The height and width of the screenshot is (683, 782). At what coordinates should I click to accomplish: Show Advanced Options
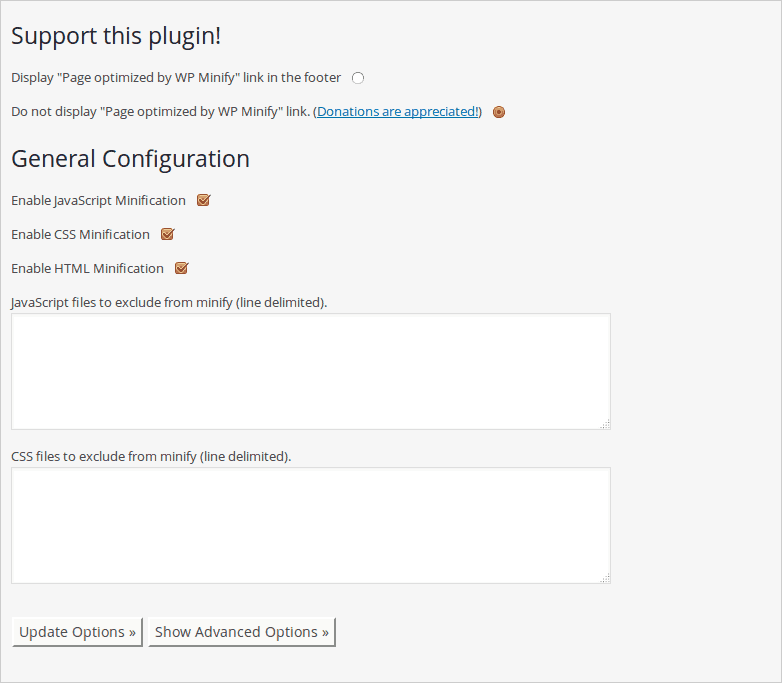(x=242, y=632)
